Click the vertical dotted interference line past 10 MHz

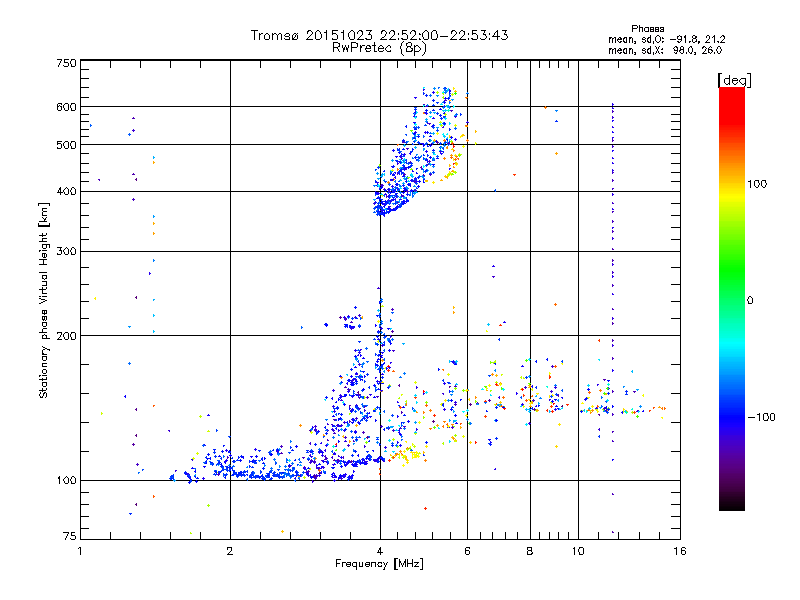[x=613, y=316]
